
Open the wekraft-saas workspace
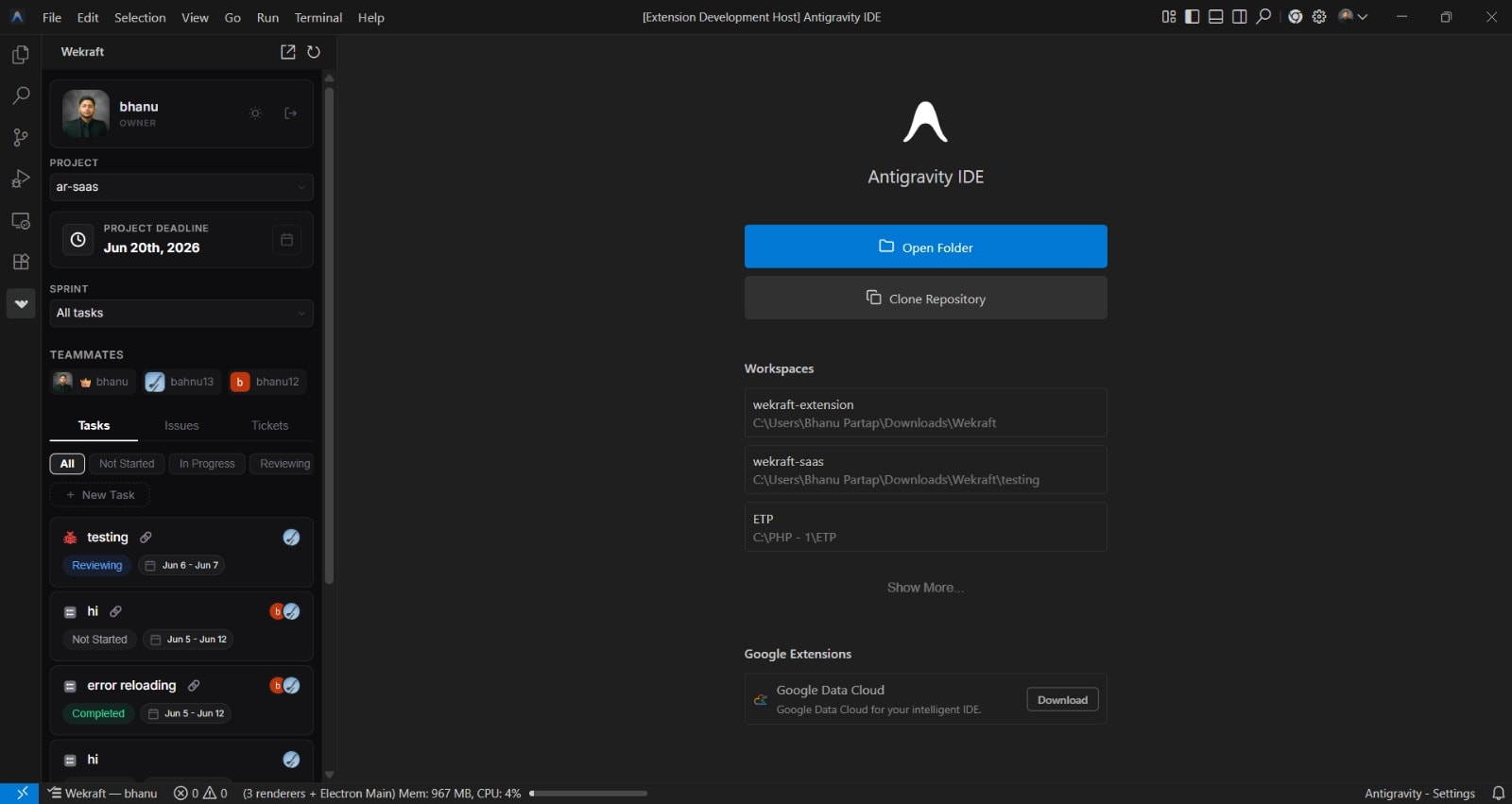click(925, 470)
